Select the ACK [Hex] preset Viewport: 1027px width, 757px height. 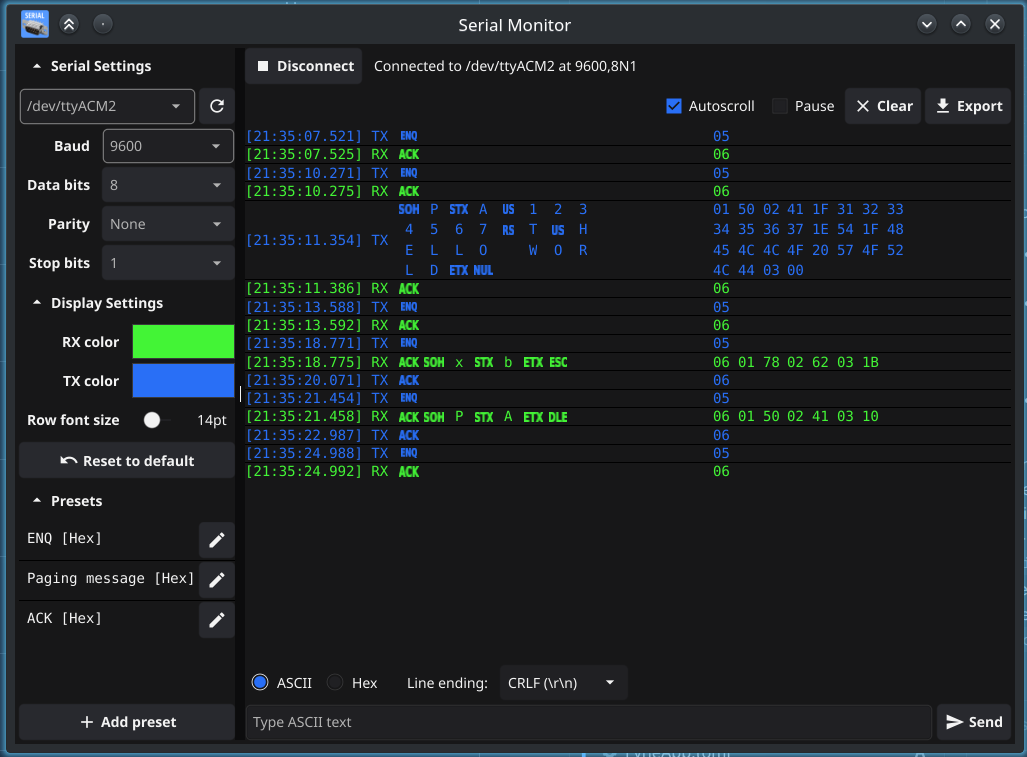109,618
